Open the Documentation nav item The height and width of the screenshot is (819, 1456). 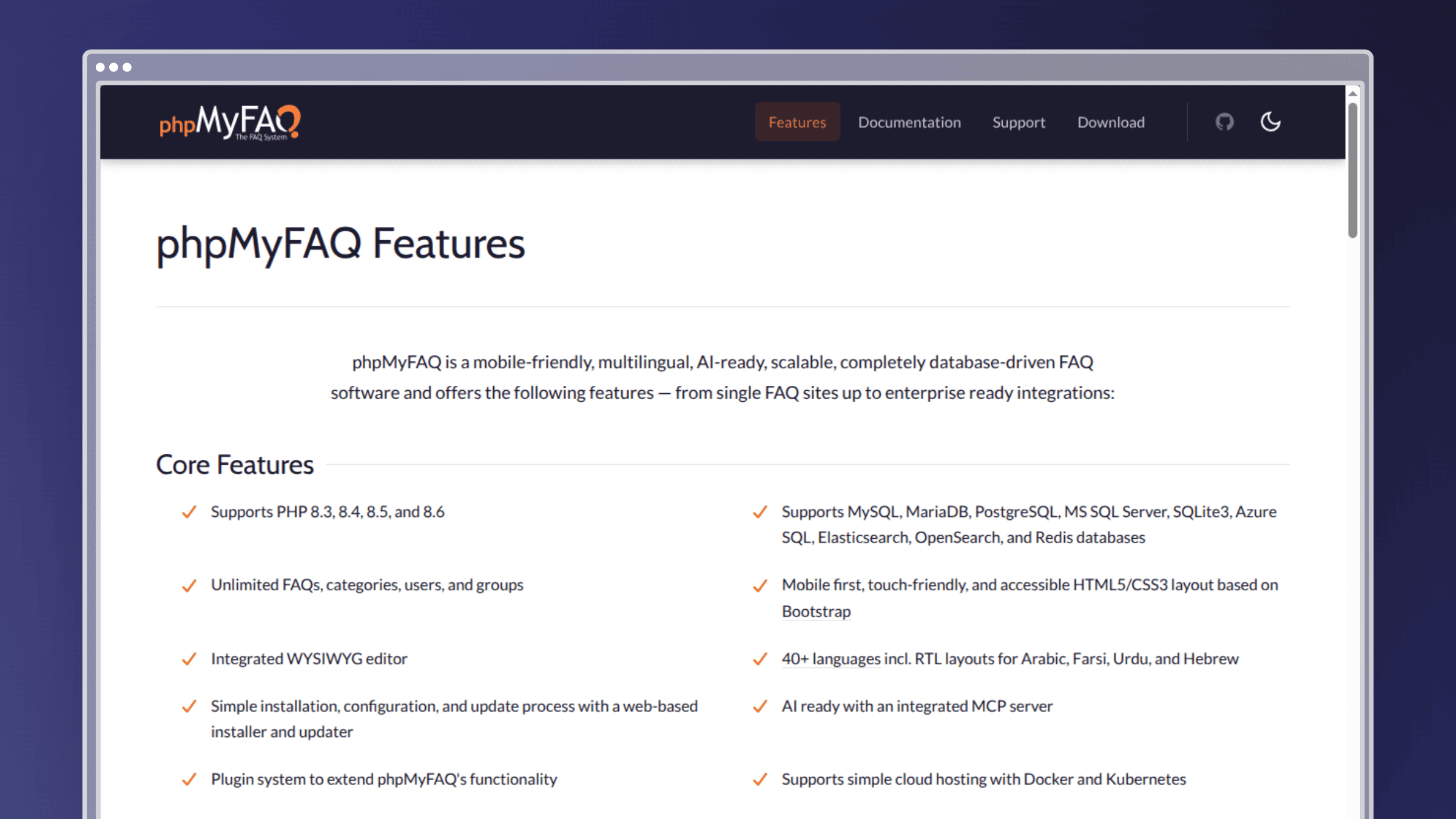909,122
